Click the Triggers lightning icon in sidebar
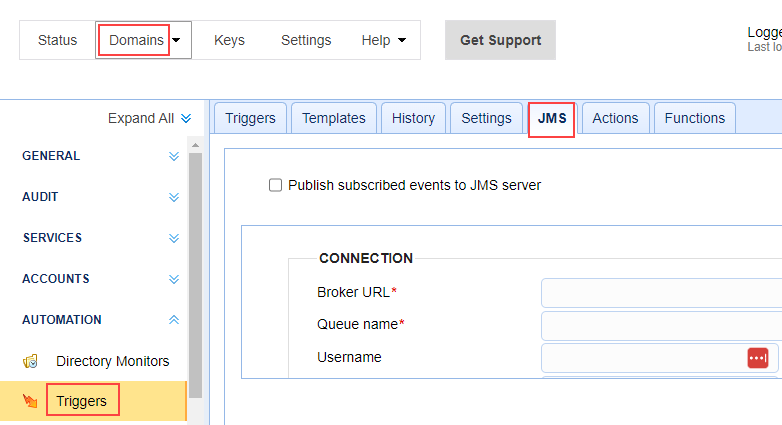The height and width of the screenshot is (425, 782). 31,402
